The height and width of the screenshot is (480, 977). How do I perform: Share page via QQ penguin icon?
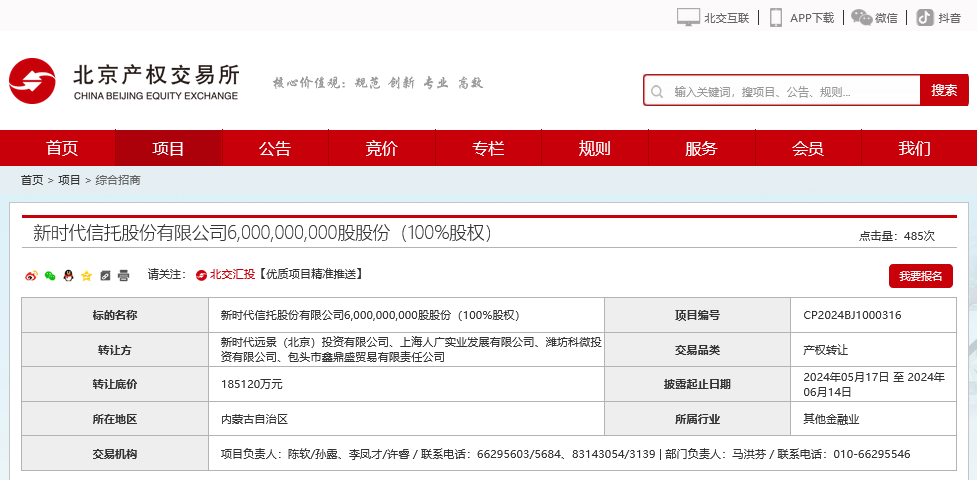68,275
